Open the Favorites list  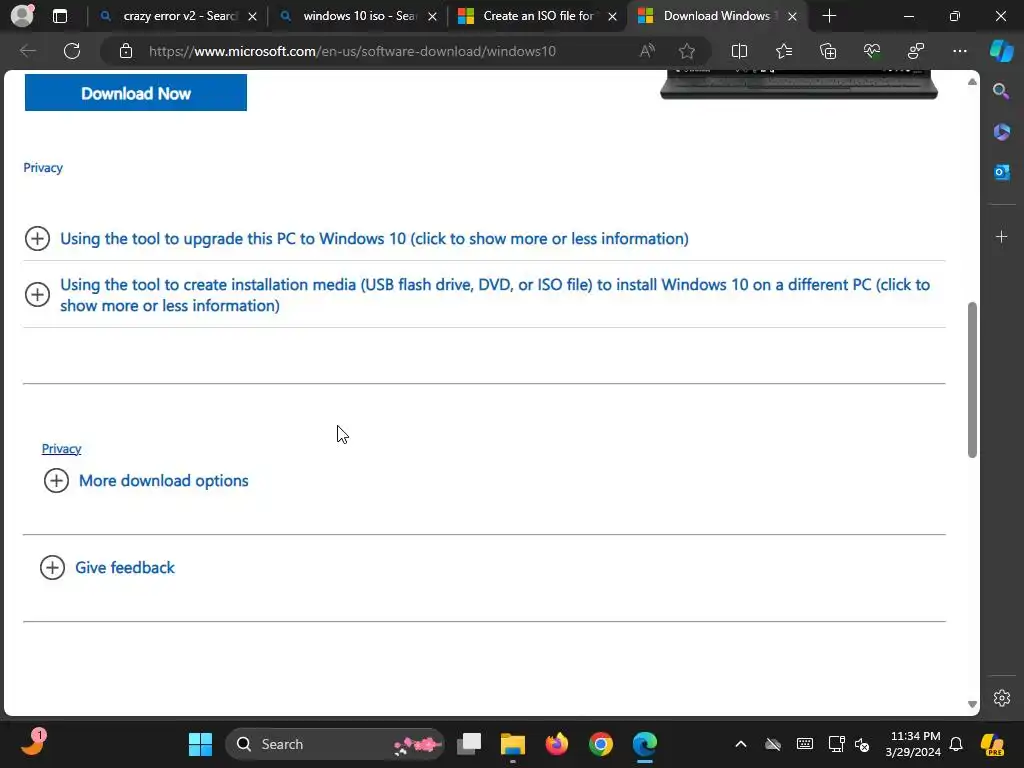tap(784, 51)
